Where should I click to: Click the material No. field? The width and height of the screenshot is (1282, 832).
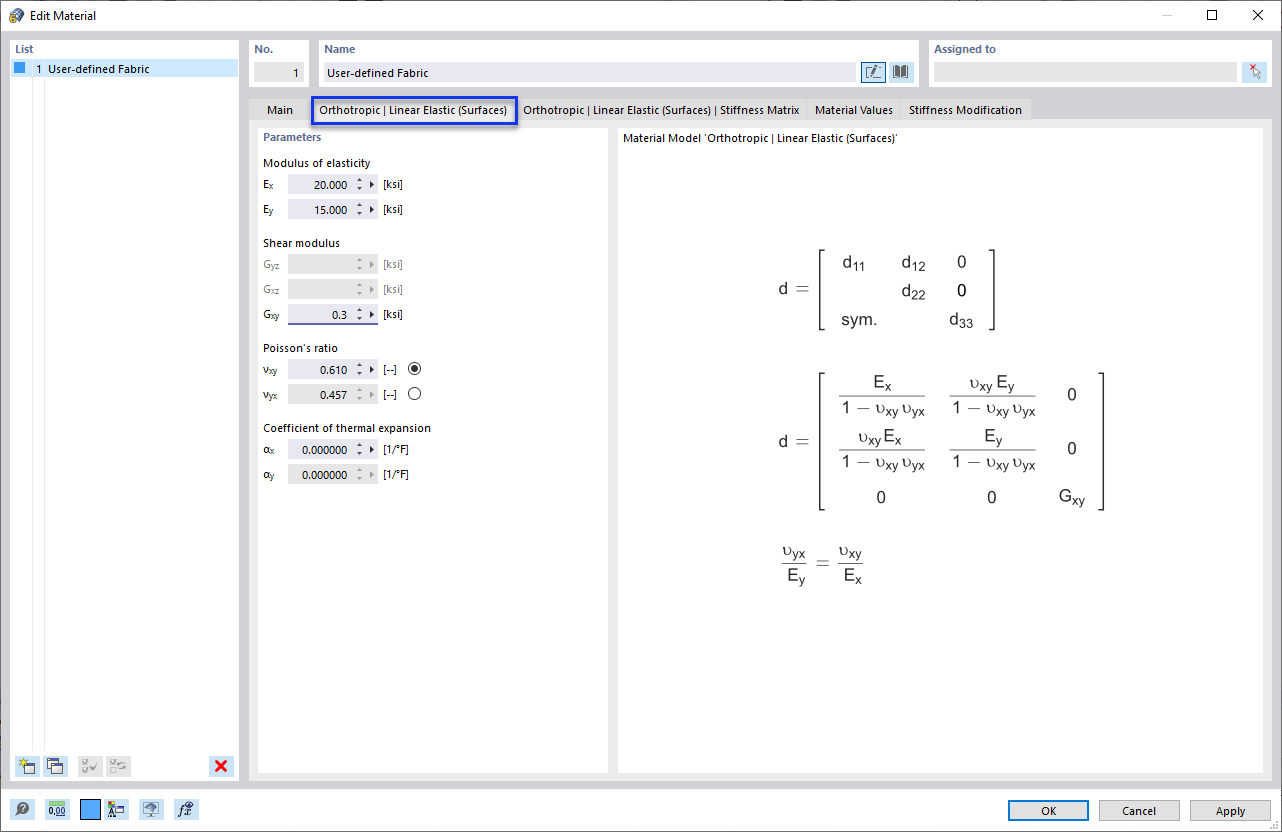279,72
